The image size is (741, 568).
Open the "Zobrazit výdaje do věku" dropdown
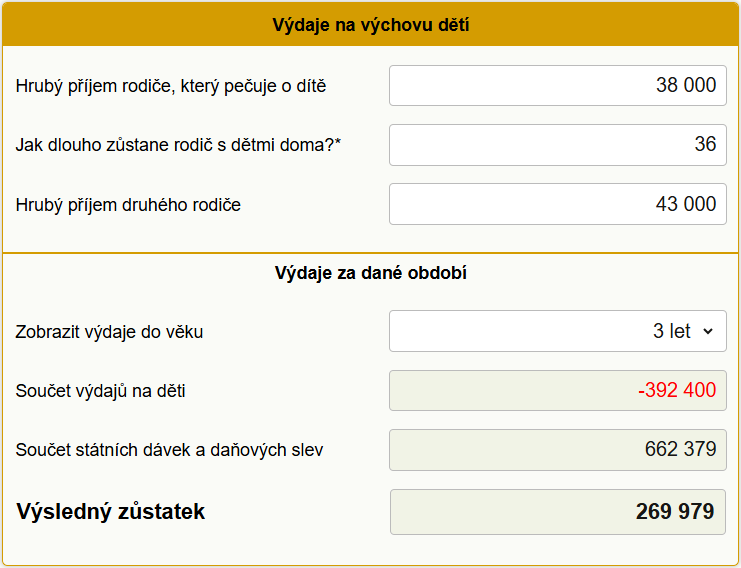[557, 331]
